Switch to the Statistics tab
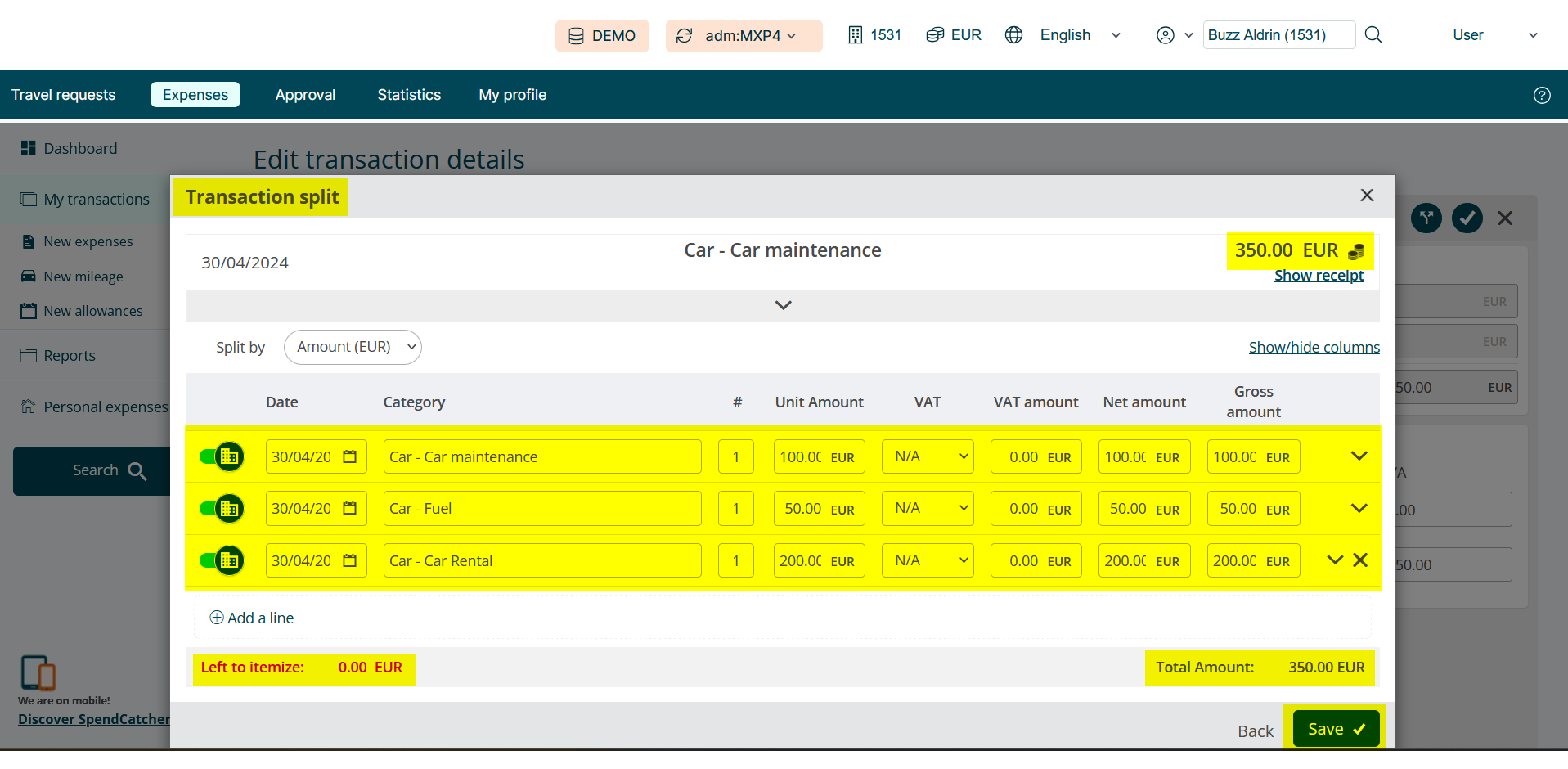1568x769 pixels. tap(409, 95)
